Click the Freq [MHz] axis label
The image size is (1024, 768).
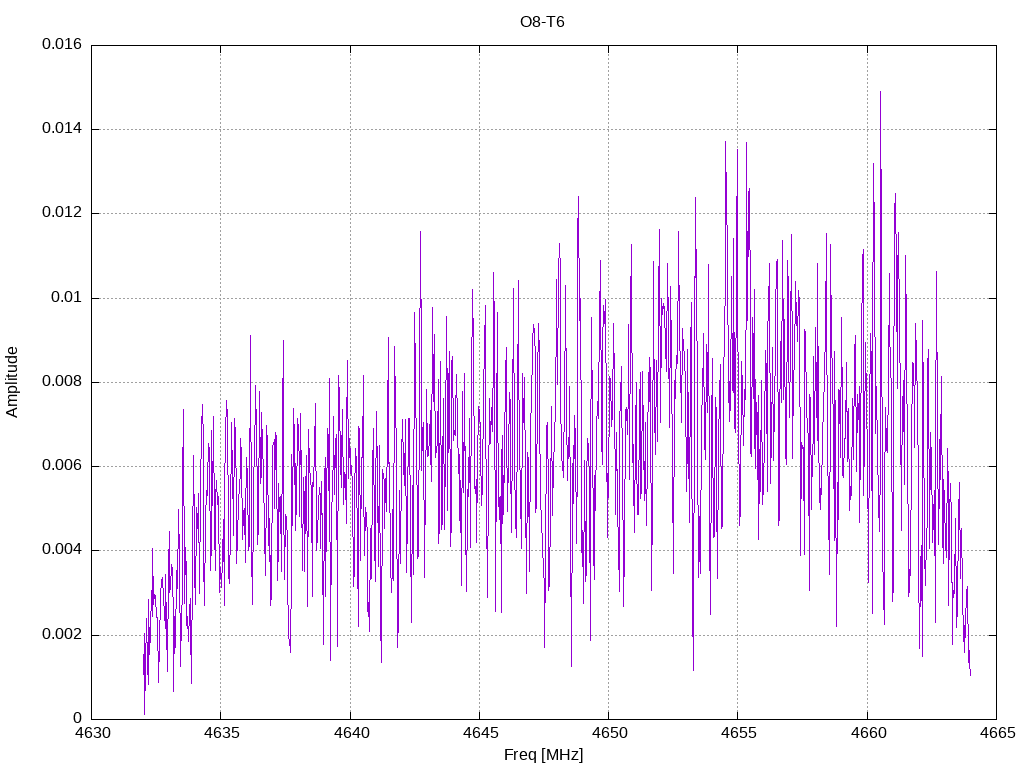point(543,755)
